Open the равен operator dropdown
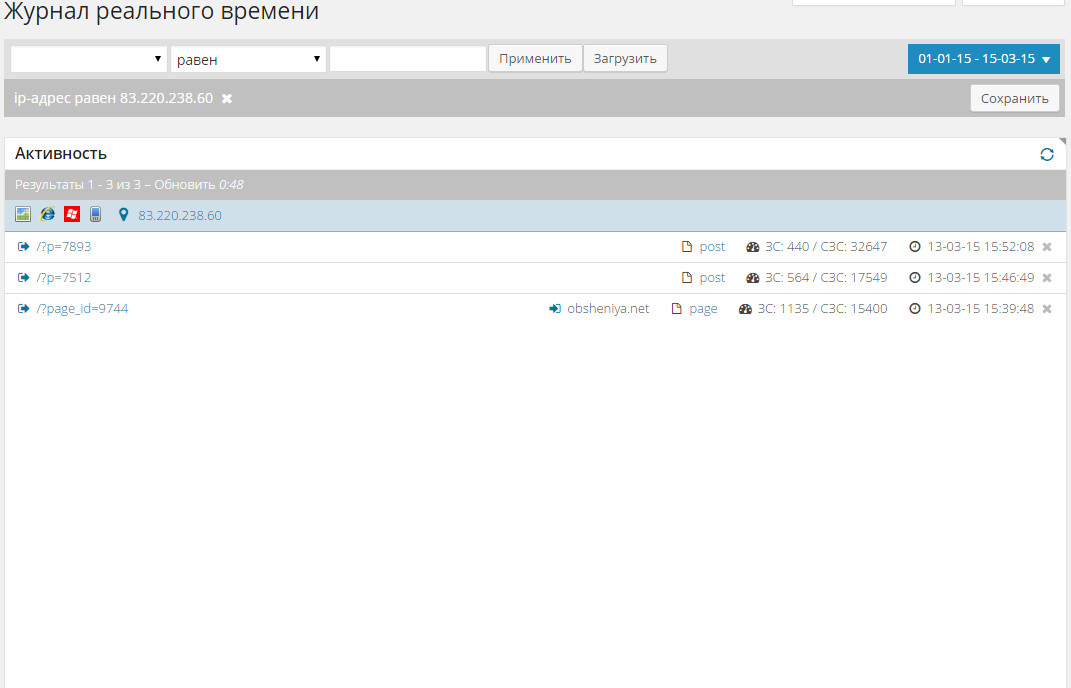 pos(248,59)
